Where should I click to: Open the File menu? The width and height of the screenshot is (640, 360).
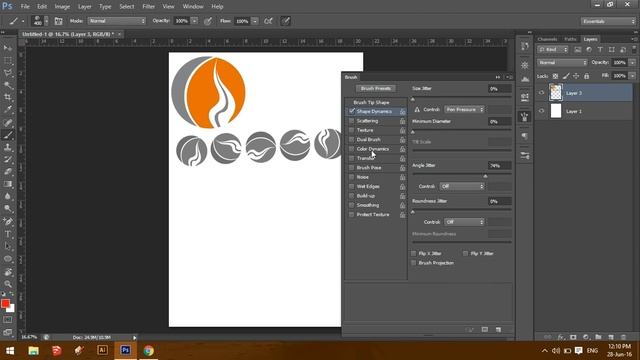coord(25,7)
